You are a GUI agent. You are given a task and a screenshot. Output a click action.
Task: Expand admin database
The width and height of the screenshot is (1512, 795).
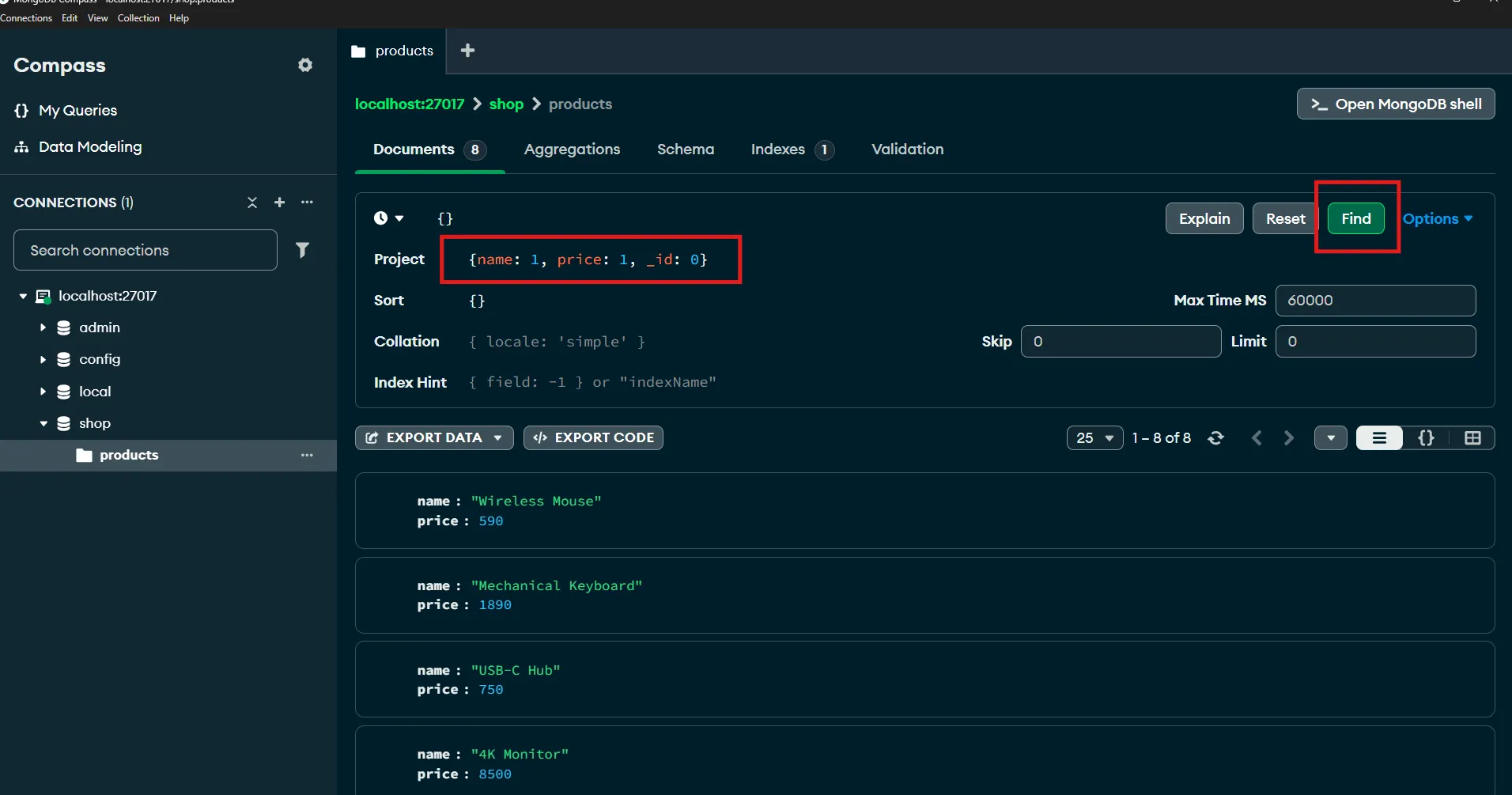tap(43, 327)
